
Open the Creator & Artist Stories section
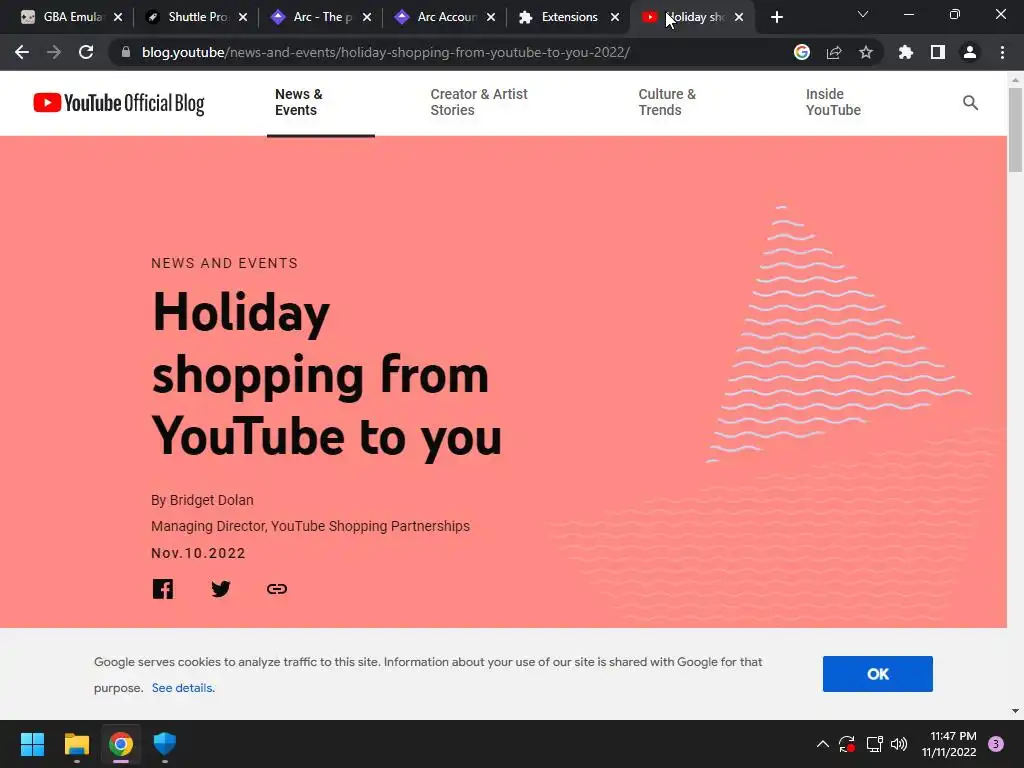point(479,103)
